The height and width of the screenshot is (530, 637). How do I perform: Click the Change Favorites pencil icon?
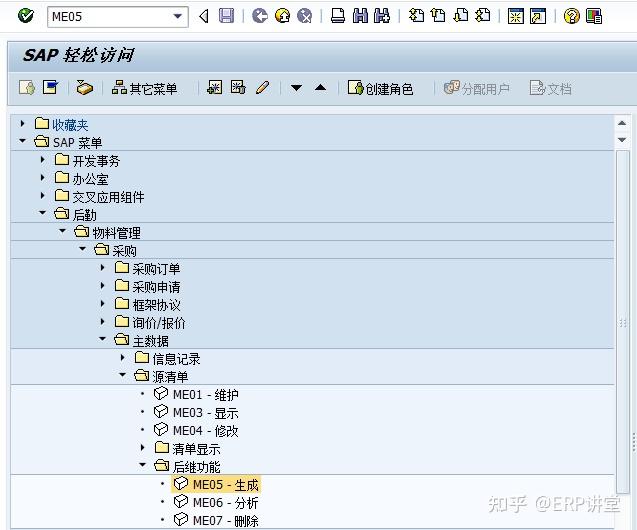click(262, 87)
